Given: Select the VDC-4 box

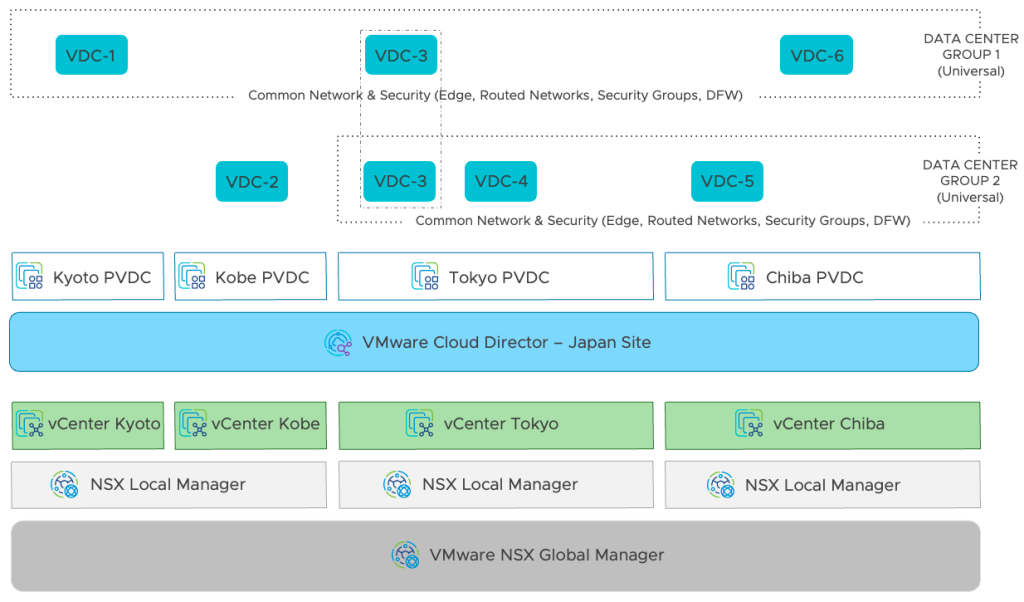Looking at the screenshot, I should pyautogui.click(x=501, y=182).
